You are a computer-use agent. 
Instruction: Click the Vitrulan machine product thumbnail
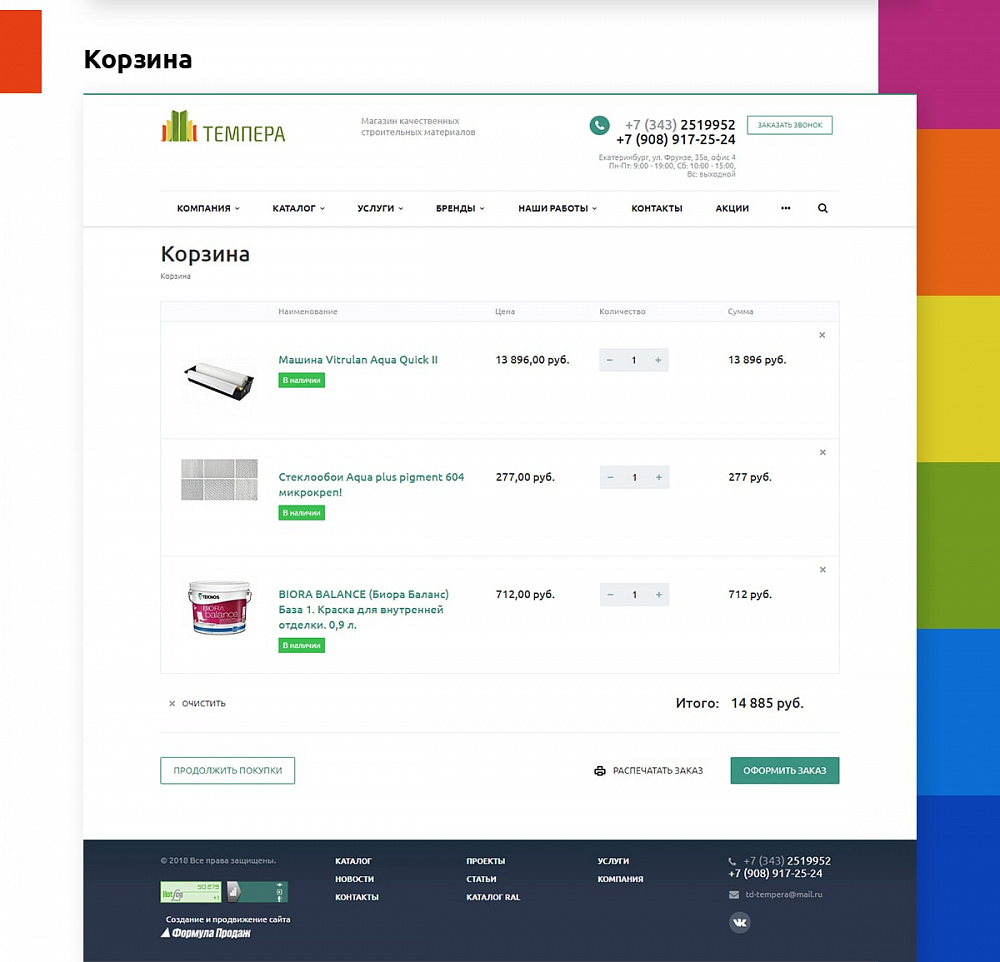219,380
